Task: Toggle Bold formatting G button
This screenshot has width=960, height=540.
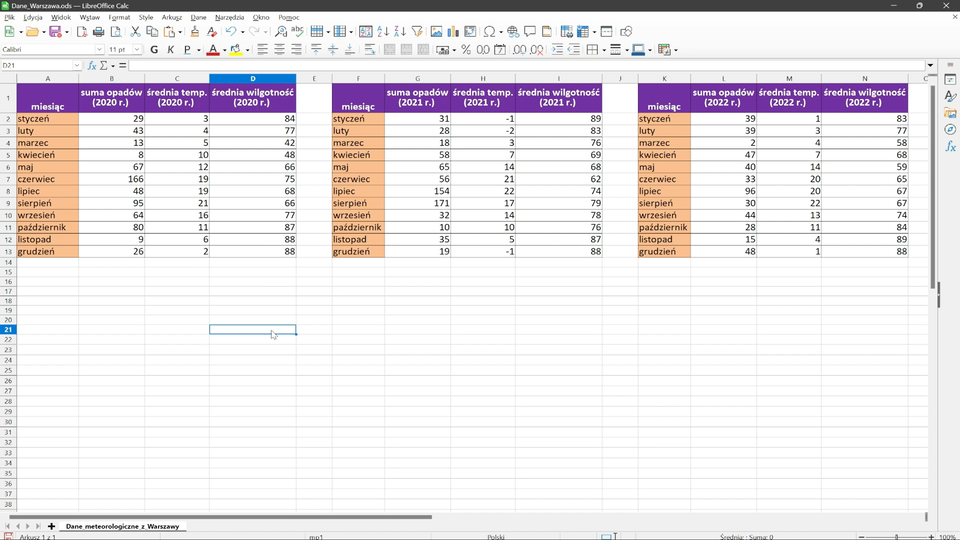Action: (x=154, y=49)
